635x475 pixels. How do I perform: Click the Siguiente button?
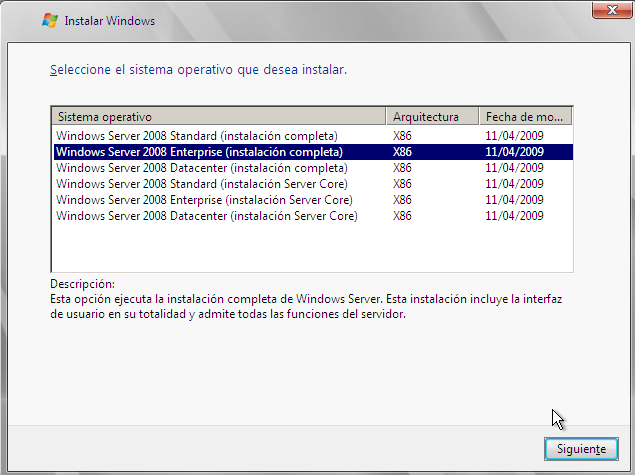pos(581,449)
